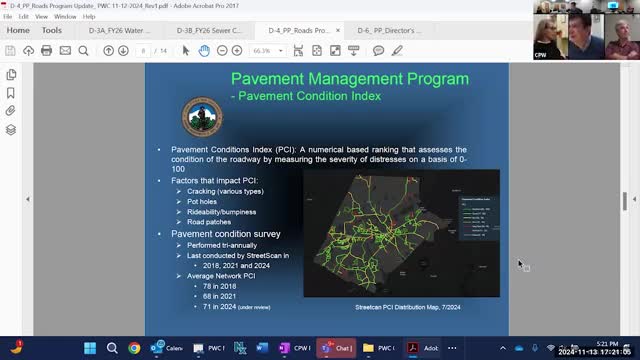Show hidden system tray icons chevron
This screenshot has height=360, width=640.
point(503,348)
